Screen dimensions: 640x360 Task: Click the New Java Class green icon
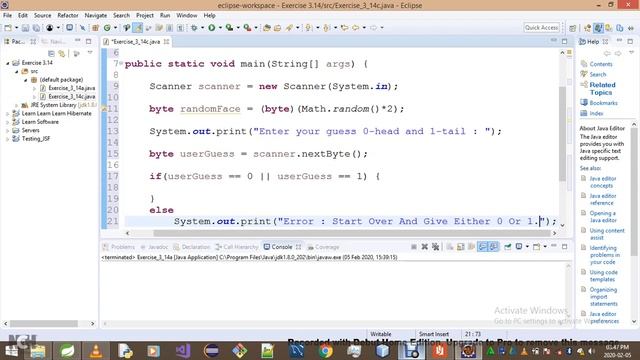107,28
